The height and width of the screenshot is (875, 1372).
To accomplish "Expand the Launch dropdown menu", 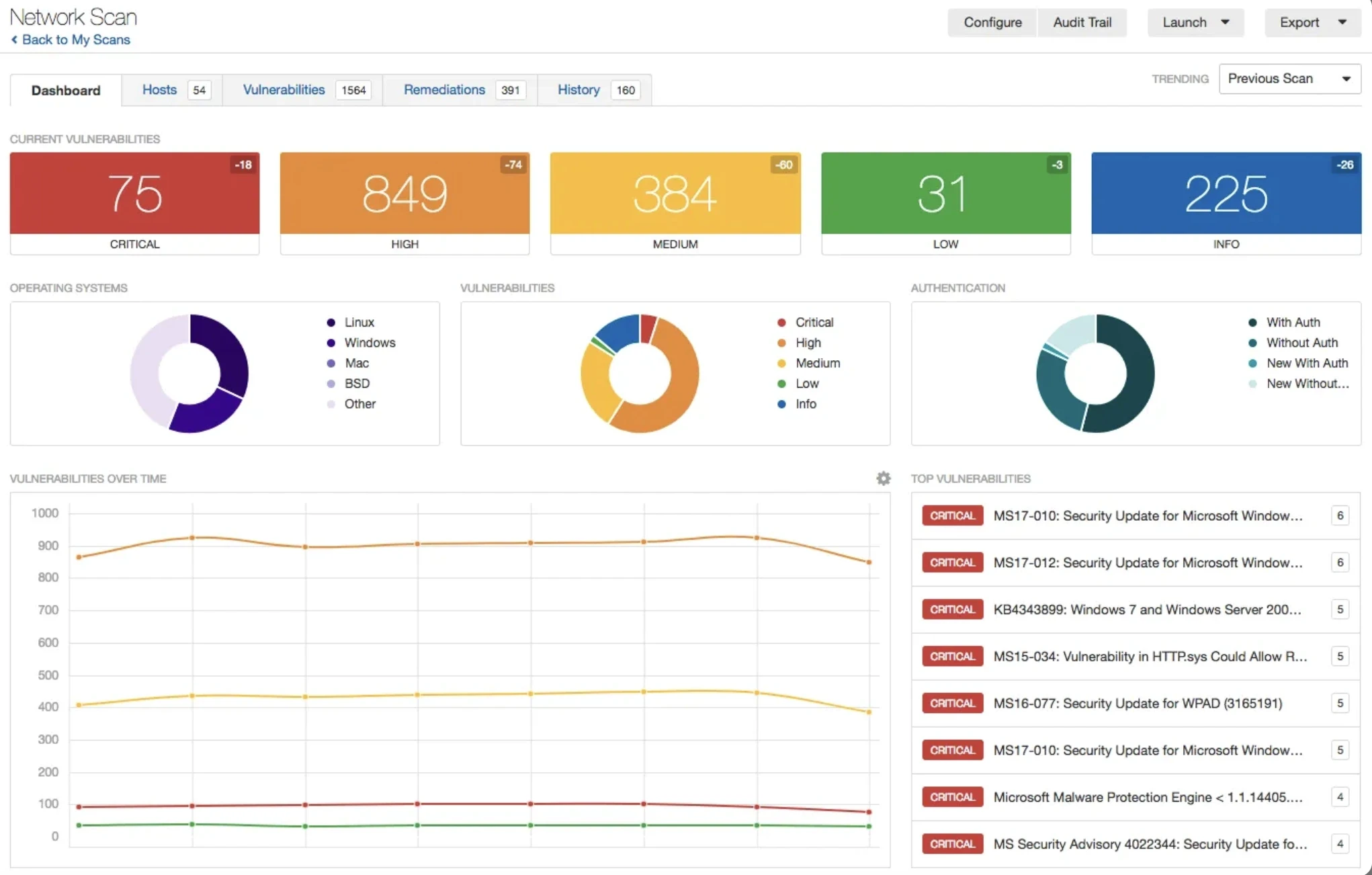I will (x=1195, y=22).
